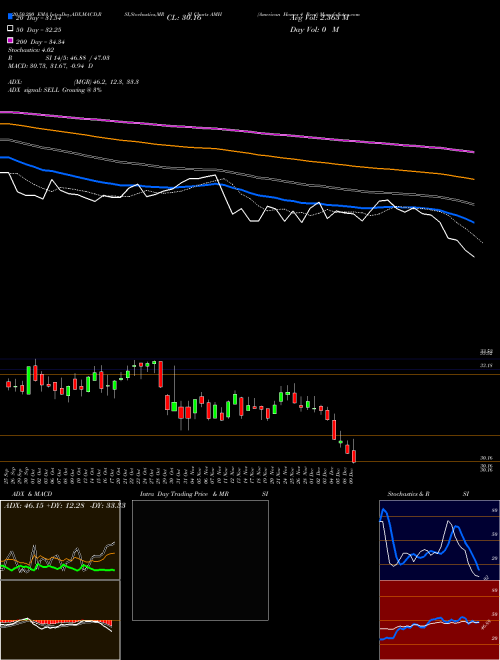Viewport: 500px width, 660px height.
Task: Click the magenta 200 Day legend swatch
Action: click(x=10, y=40)
